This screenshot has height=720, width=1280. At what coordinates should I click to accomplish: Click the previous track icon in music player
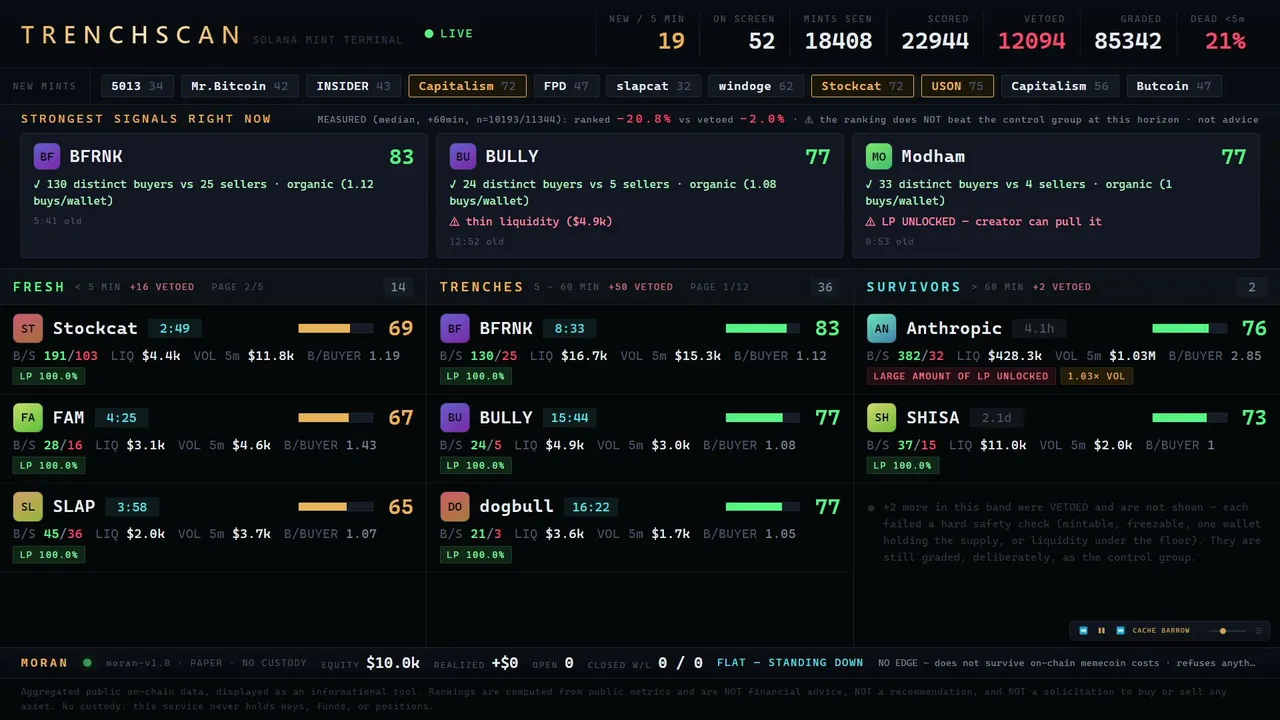coord(1083,631)
